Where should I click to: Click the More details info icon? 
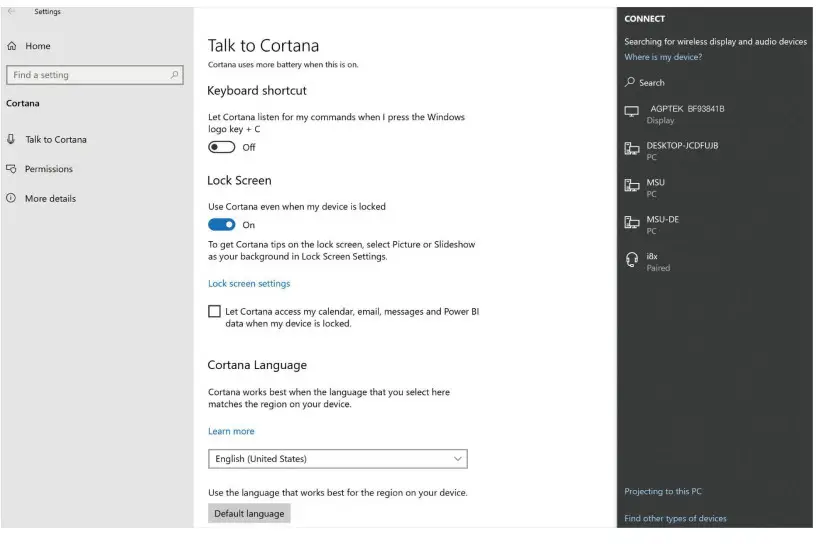11,198
